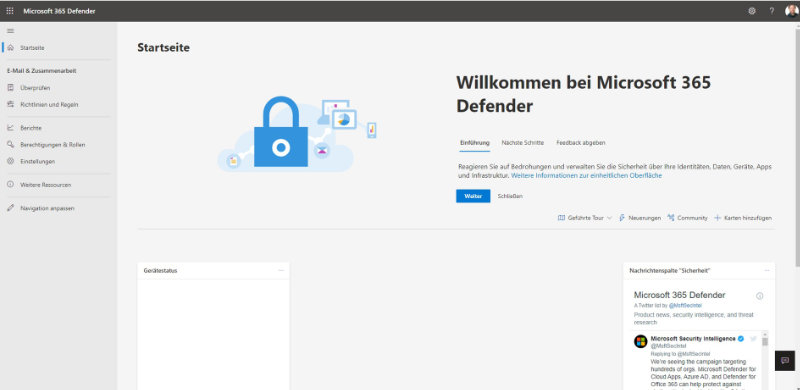Click the Schließen button
Screen dimensions: 800x390
coord(510,196)
